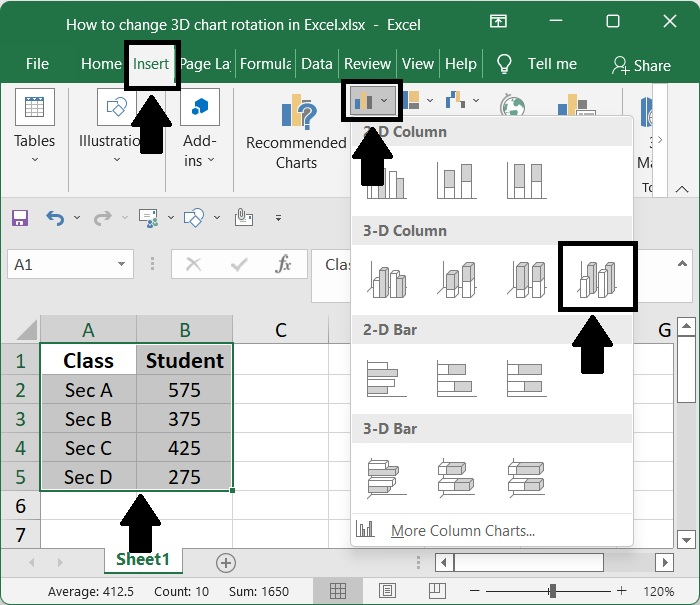The height and width of the screenshot is (605, 700).
Task: Select 3-D 100% Stacked Bar chart
Action: coord(526,478)
